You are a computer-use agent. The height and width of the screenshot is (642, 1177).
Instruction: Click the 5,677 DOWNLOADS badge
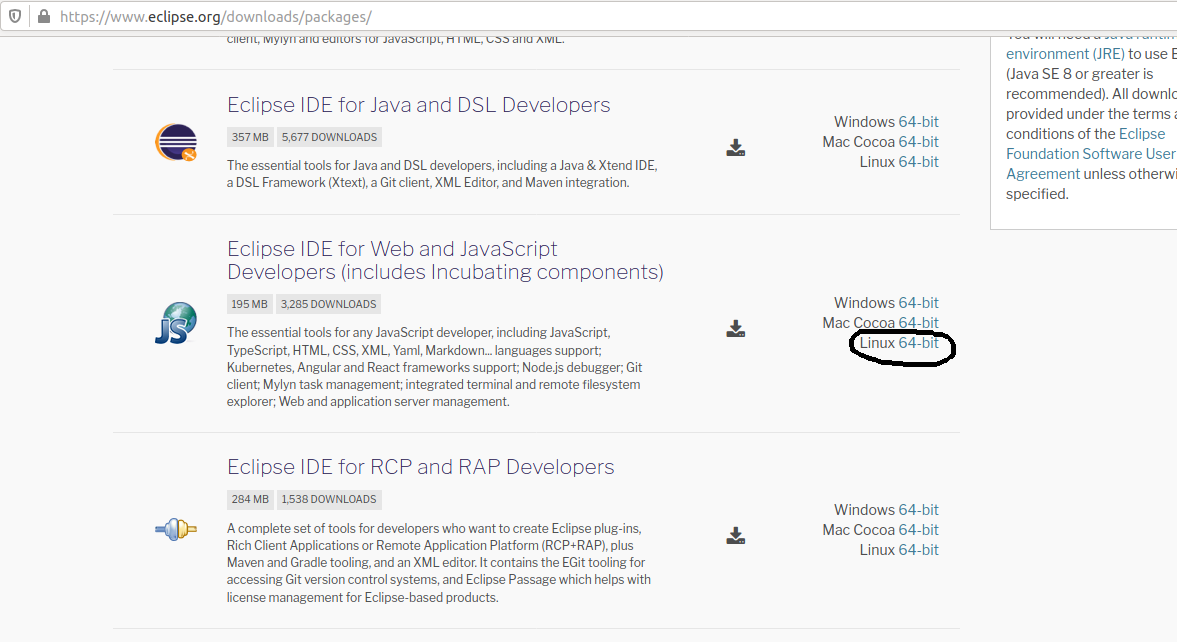pos(329,137)
